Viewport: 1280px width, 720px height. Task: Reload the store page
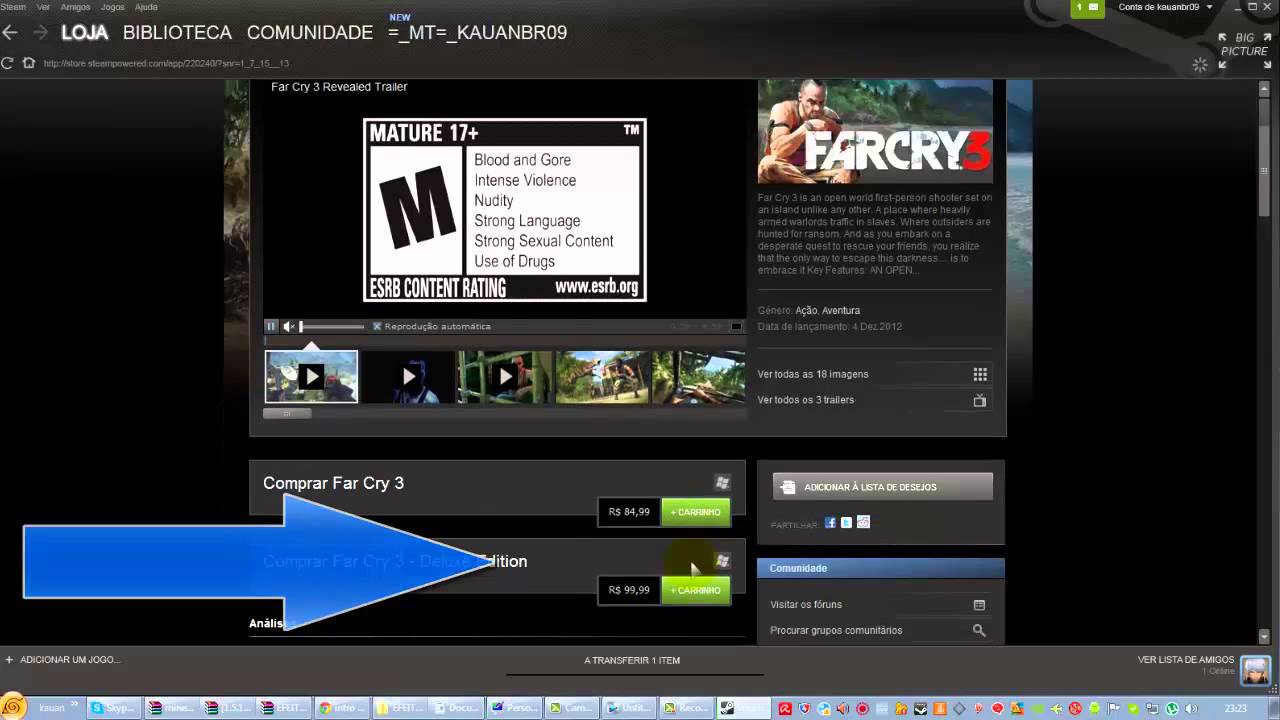point(7,63)
